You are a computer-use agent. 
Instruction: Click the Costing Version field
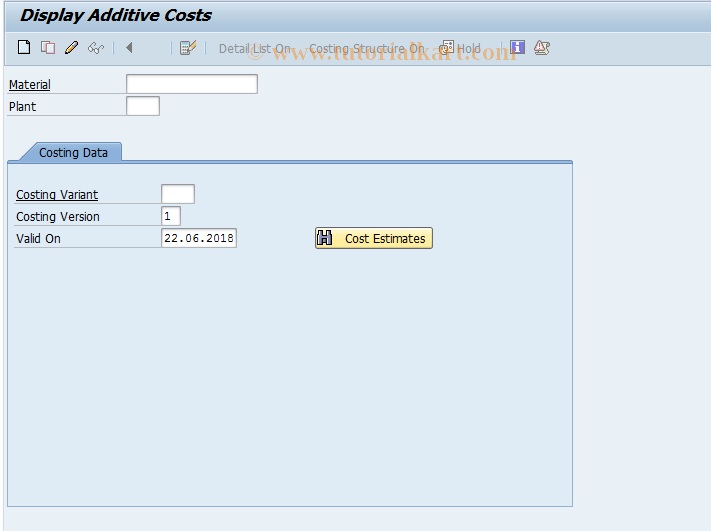(171, 216)
